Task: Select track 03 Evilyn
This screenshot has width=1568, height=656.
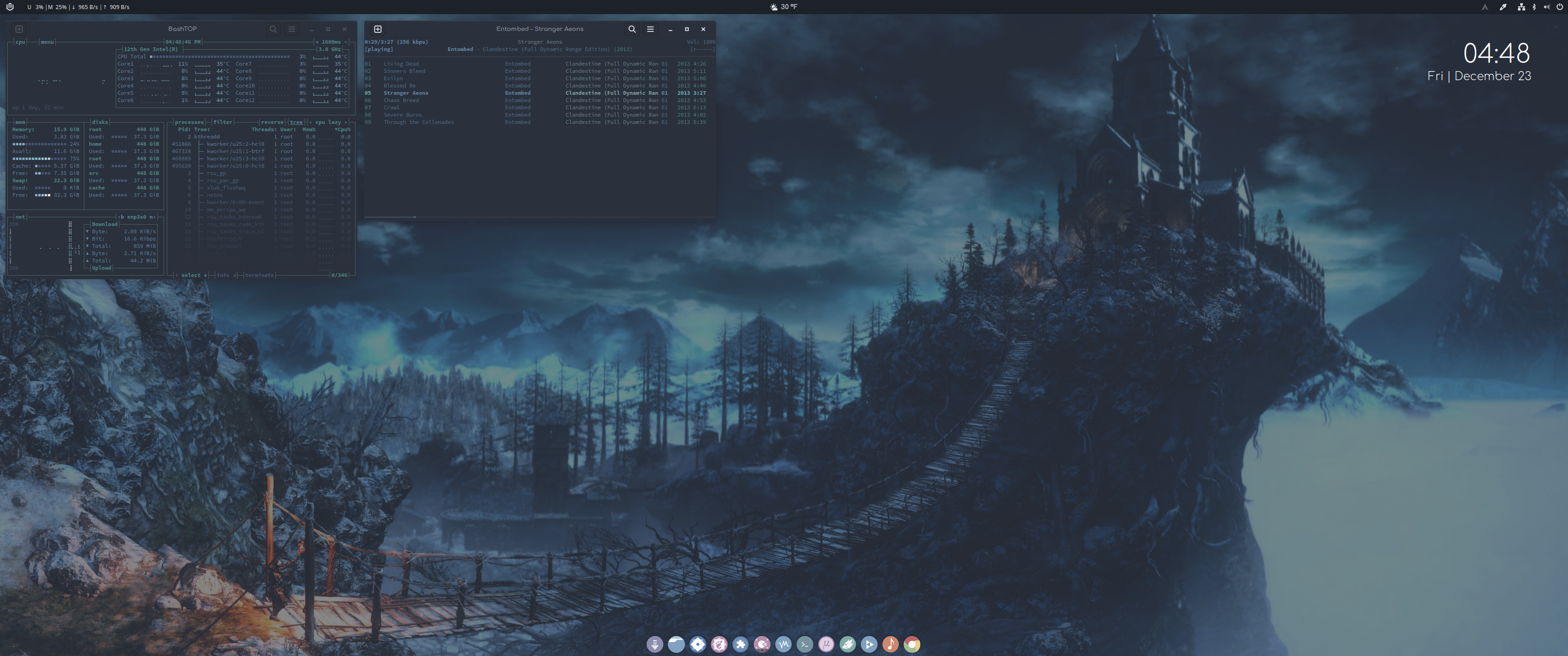Action: coord(536,78)
